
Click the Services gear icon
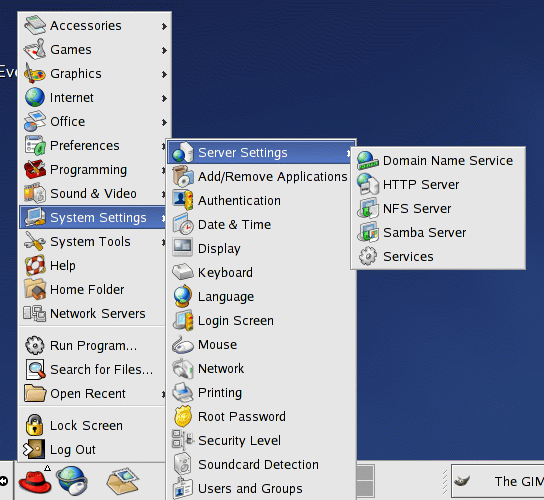point(367,256)
